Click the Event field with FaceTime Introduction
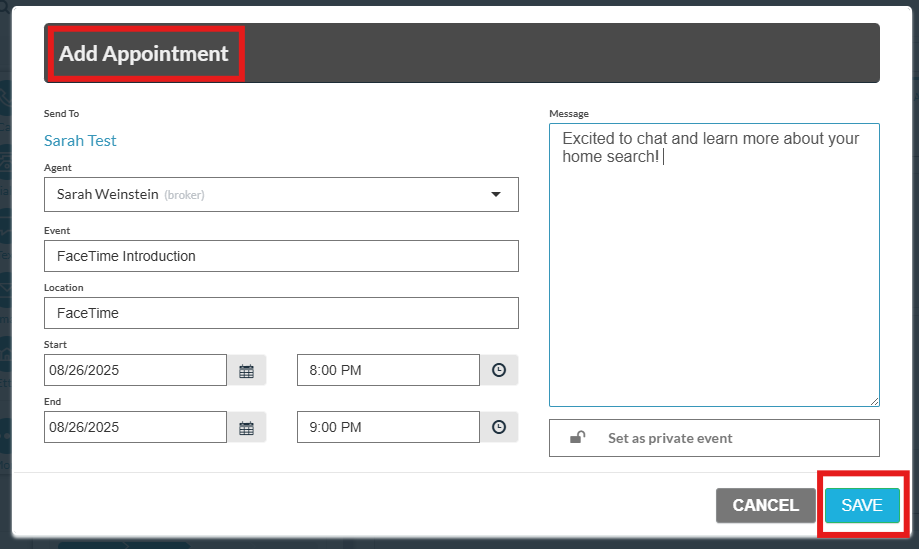Viewport: 919px width, 549px height. pyautogui.click(x=281, y=256)
